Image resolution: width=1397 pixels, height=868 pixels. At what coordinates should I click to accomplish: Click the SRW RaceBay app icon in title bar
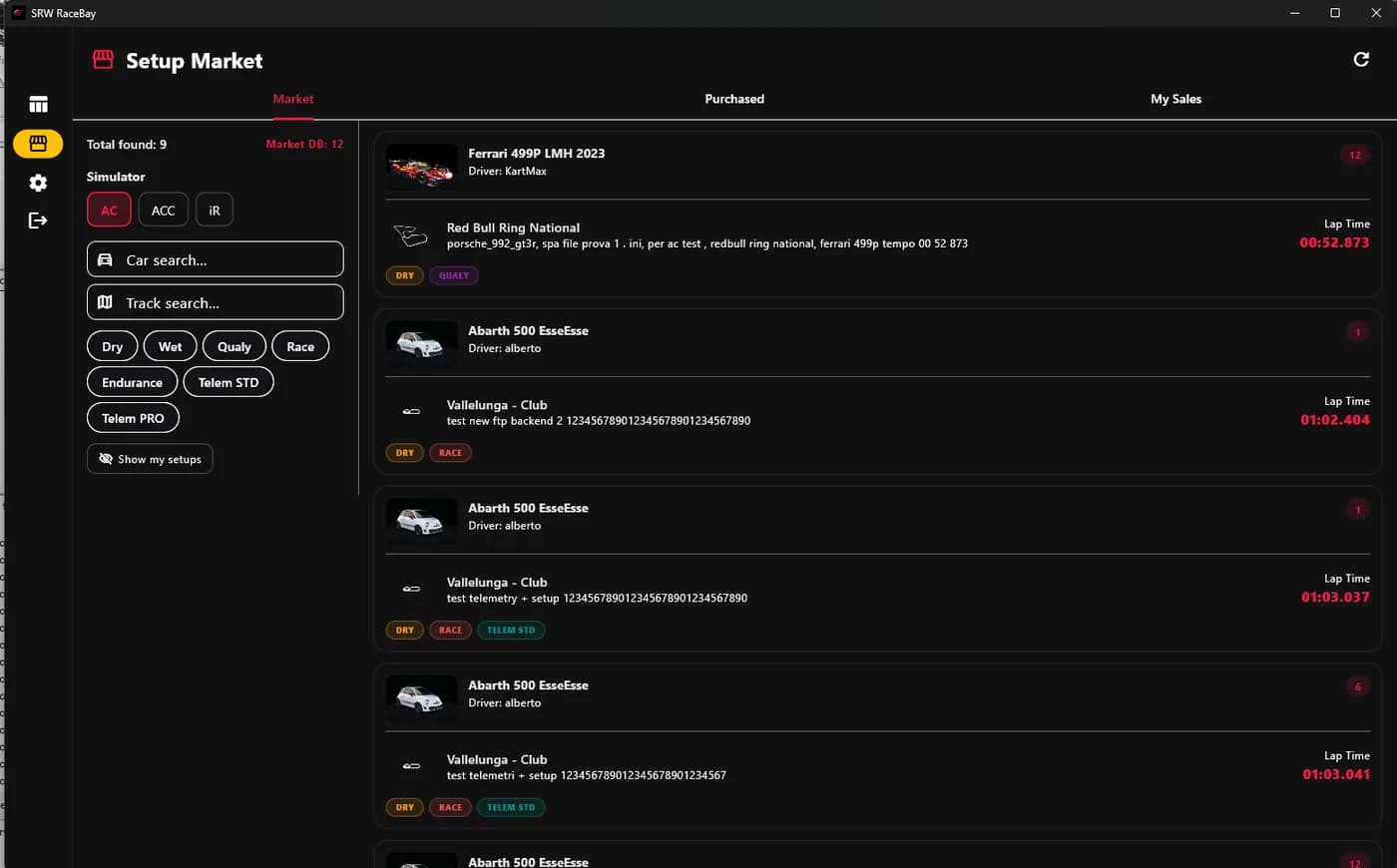point(18,13)
